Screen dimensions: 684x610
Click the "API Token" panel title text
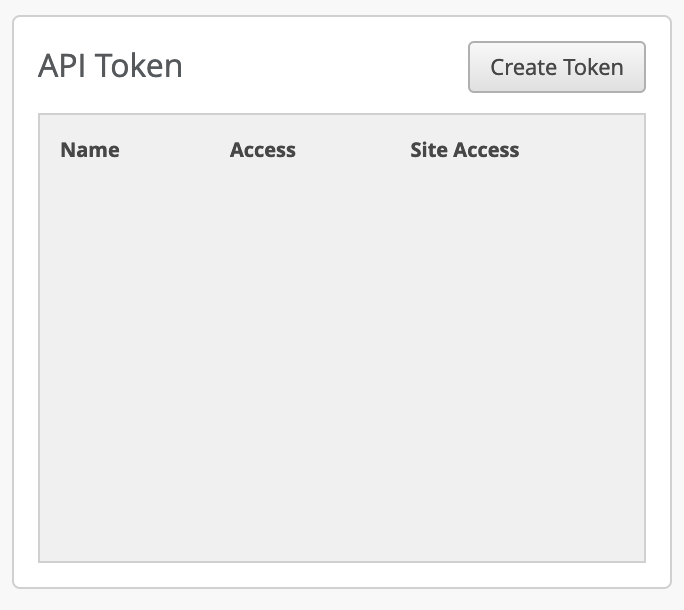click(x=110, y=66)
